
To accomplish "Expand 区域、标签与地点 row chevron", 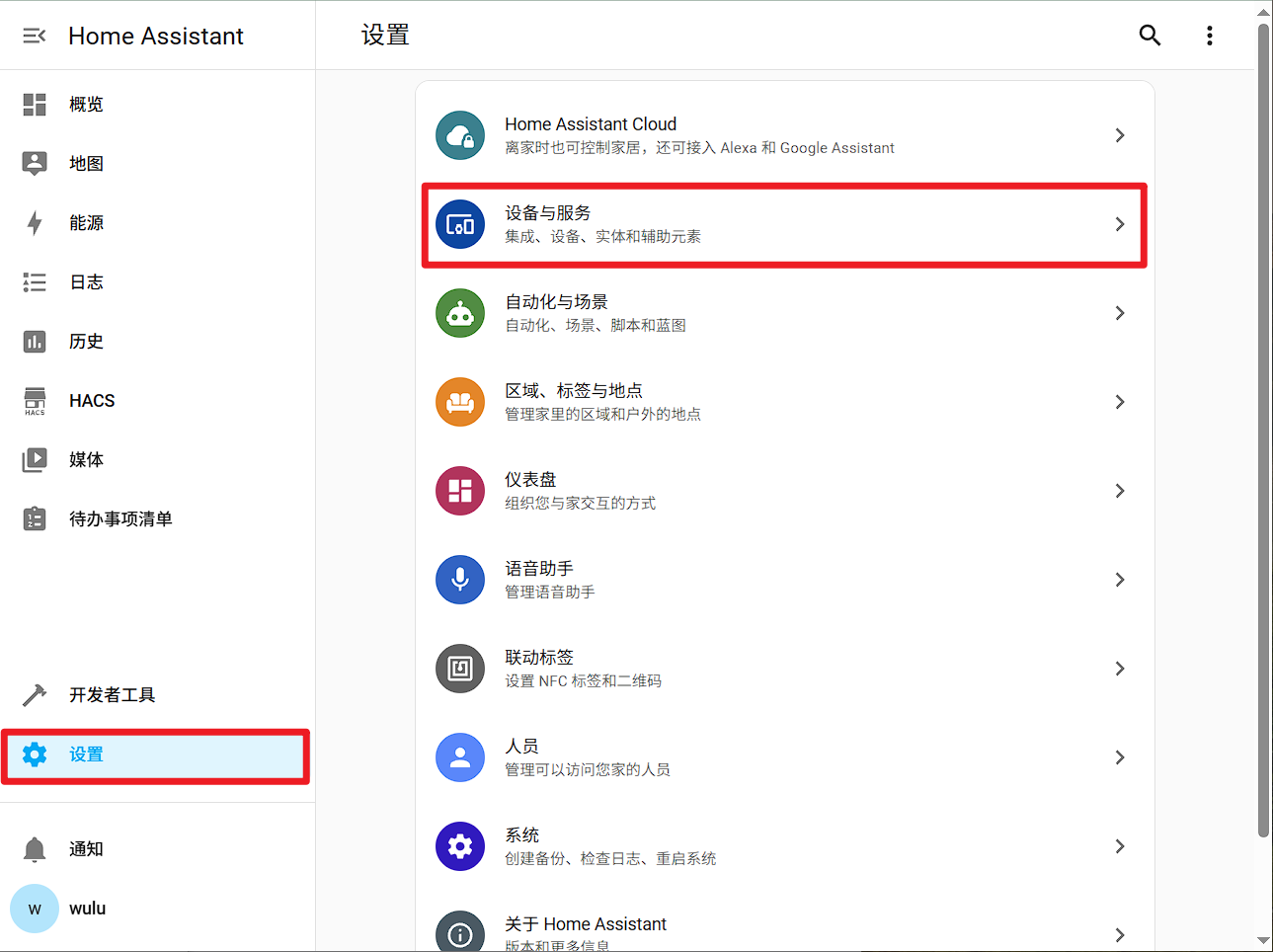I will coord(1120,402).
